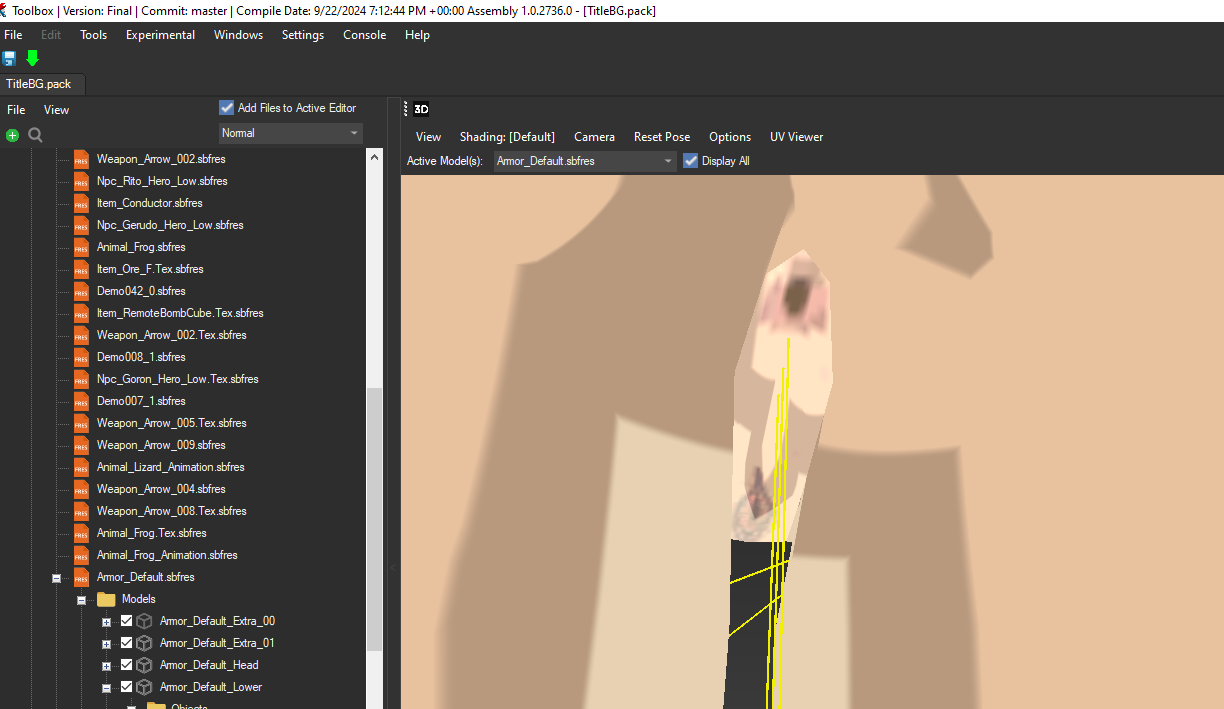The height and width of the screenshot is (709, 1224).
Task: Open the Windows menu
Action: click(x=238, y=35)
